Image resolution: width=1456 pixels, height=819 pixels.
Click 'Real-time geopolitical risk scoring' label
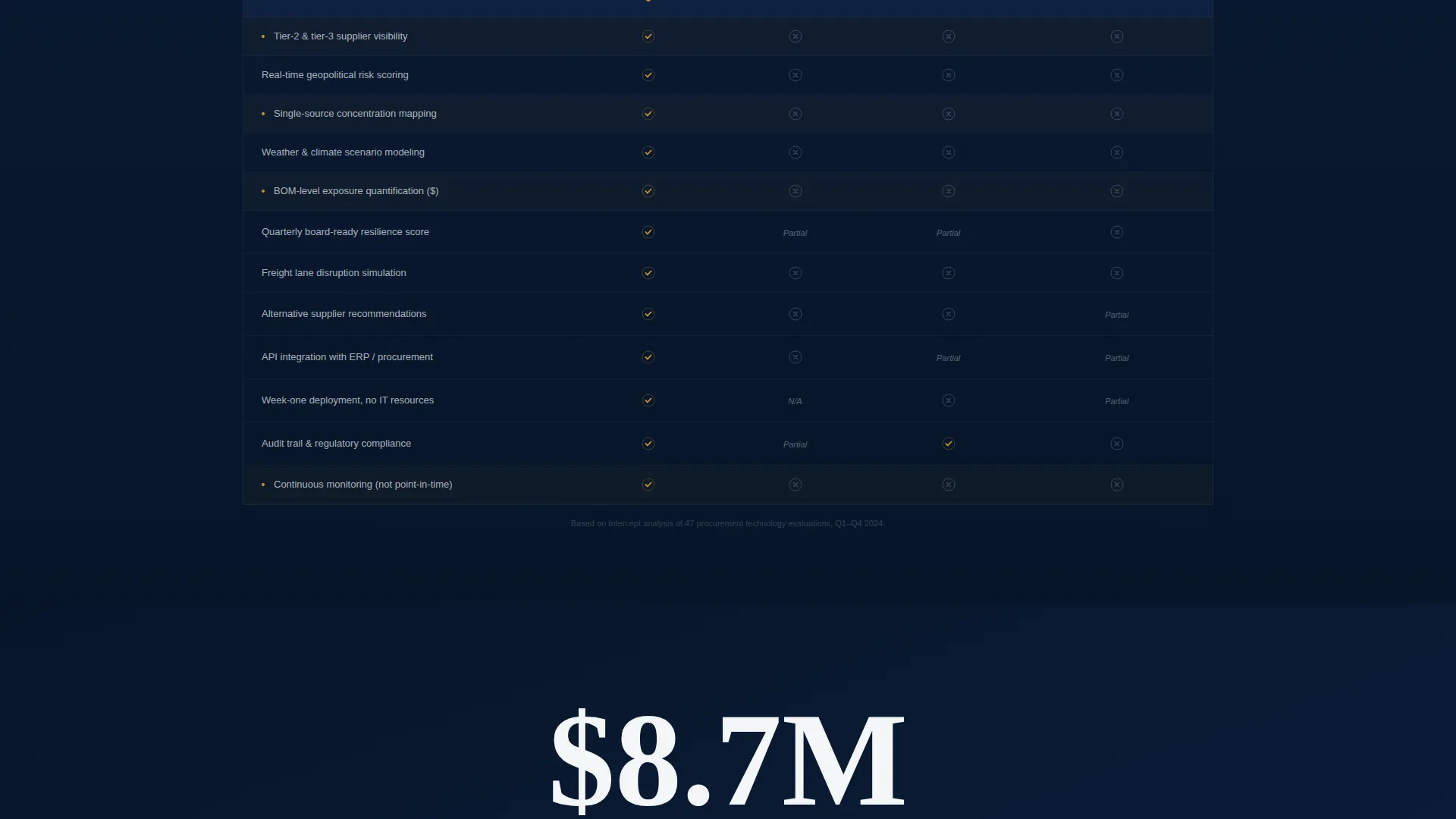(335, 75)
